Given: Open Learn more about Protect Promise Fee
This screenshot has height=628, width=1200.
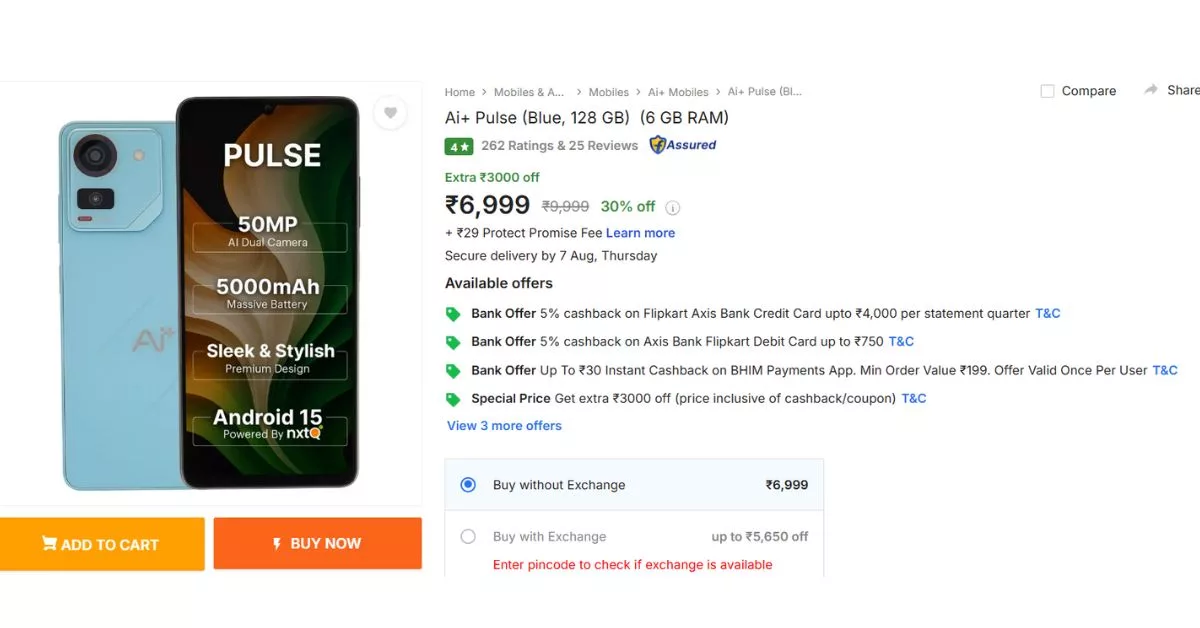Looking at the screenshot, I should pyautogui.click(x=641, y=232).
